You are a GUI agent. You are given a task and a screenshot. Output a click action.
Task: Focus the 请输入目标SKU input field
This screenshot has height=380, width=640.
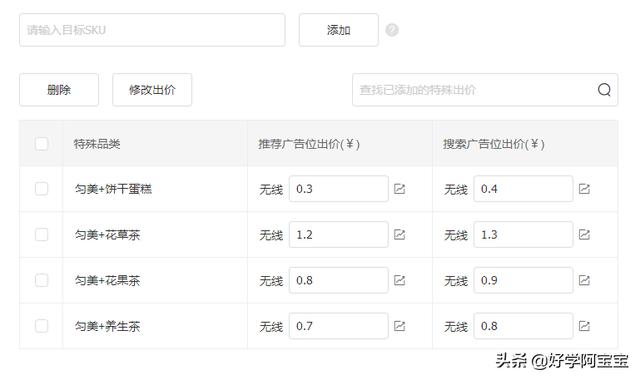click(152, 30)
